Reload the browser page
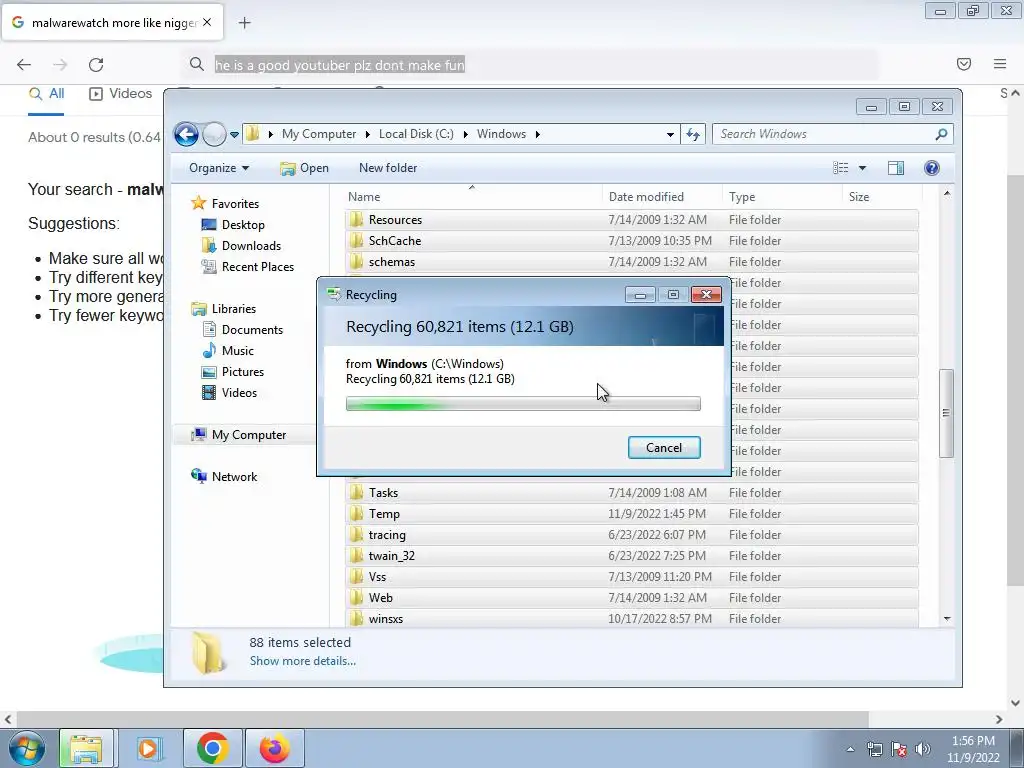This screenshot has height=768, width=1024. coord(96,65)
